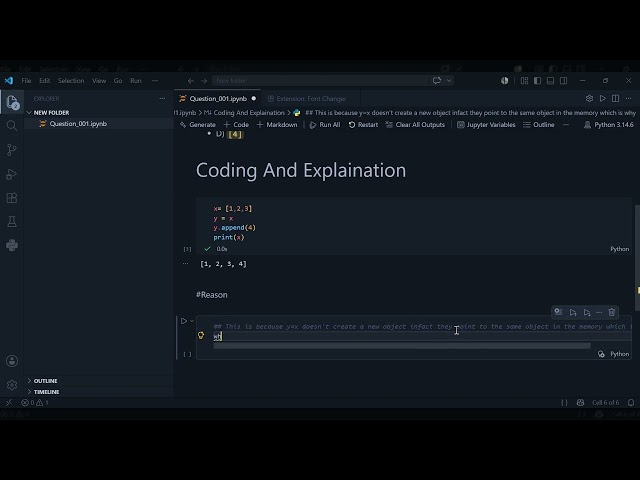Run the current cell with play button
640x480 pixels.
click(184, 321)
